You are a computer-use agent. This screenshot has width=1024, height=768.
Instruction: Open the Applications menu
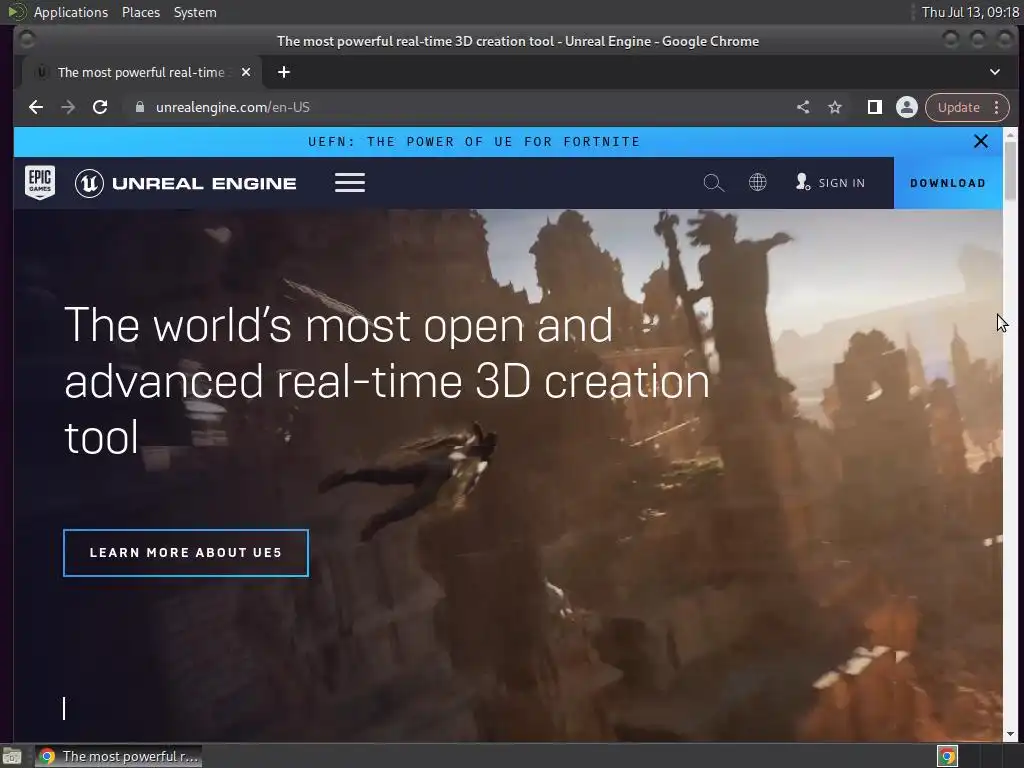coord(71,12)
